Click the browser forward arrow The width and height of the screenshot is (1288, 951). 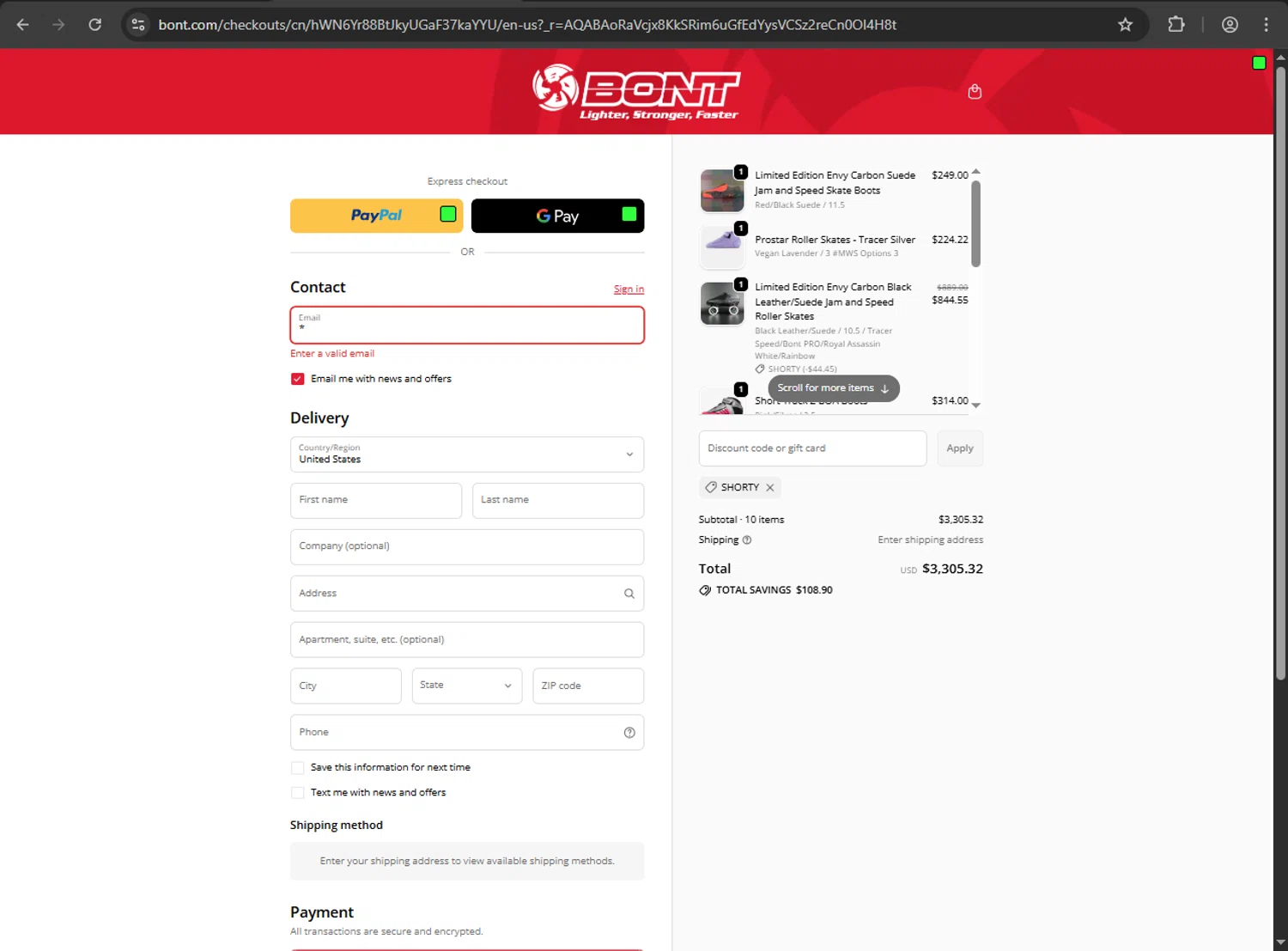(58, 25)
